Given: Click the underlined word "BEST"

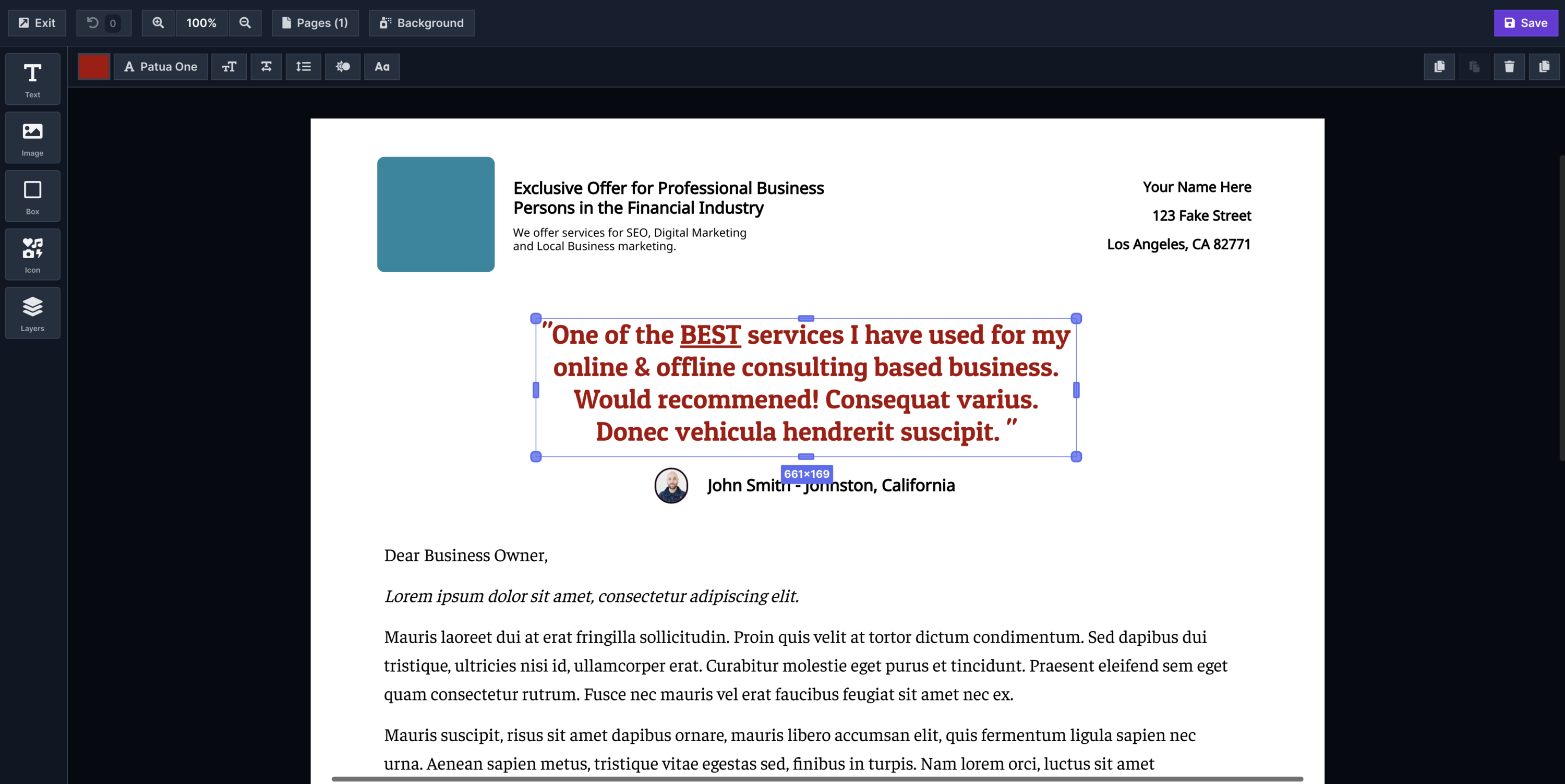Looking at the screenshot, I should click(x=710, y=335).
